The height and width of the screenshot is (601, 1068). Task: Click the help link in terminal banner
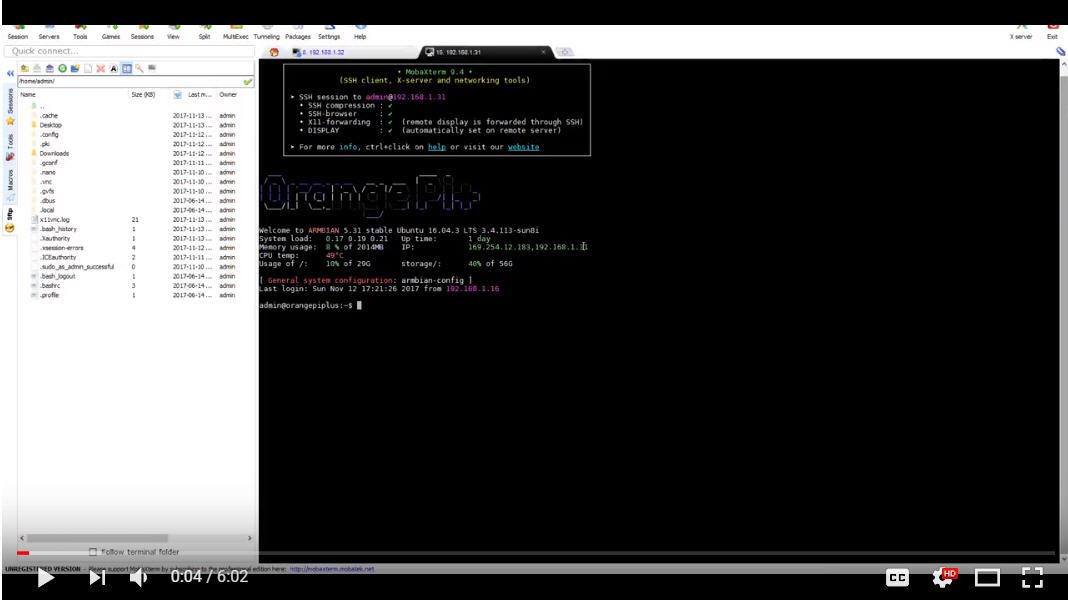[437, 147]
